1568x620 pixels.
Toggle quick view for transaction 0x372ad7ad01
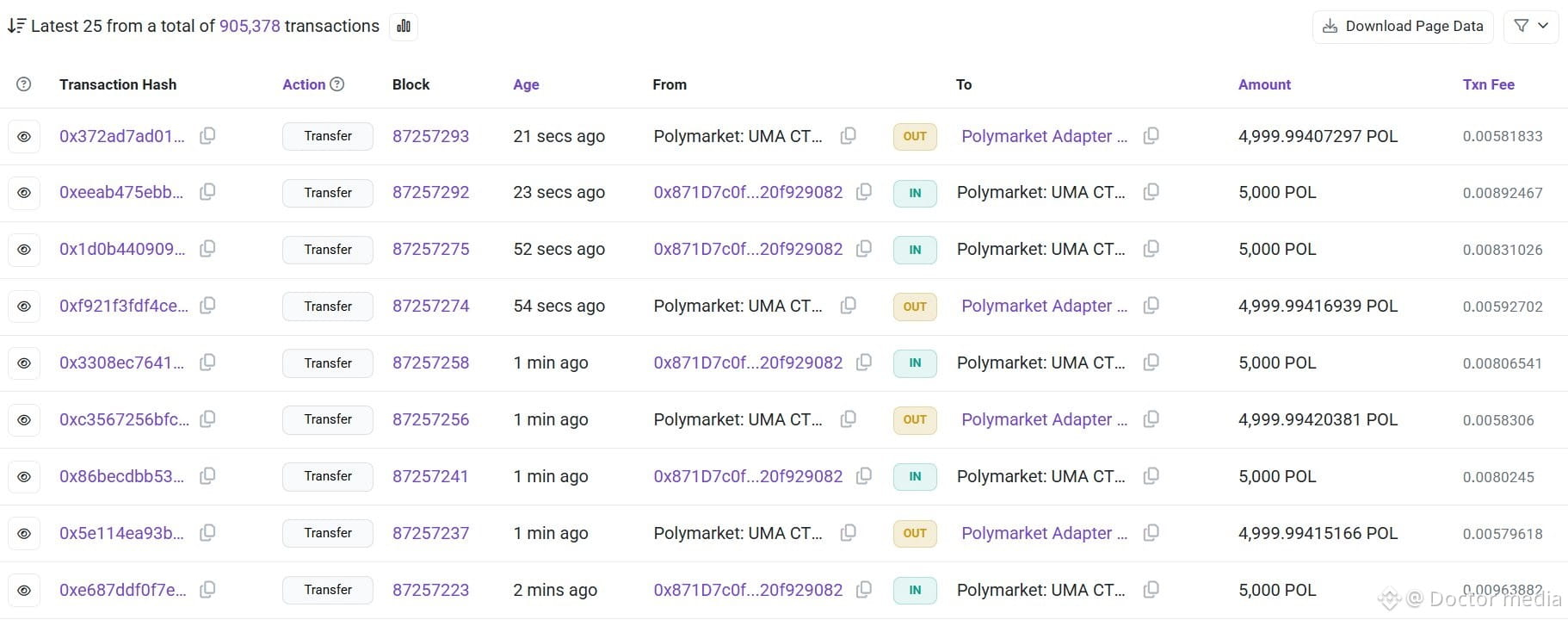[24, 136]
